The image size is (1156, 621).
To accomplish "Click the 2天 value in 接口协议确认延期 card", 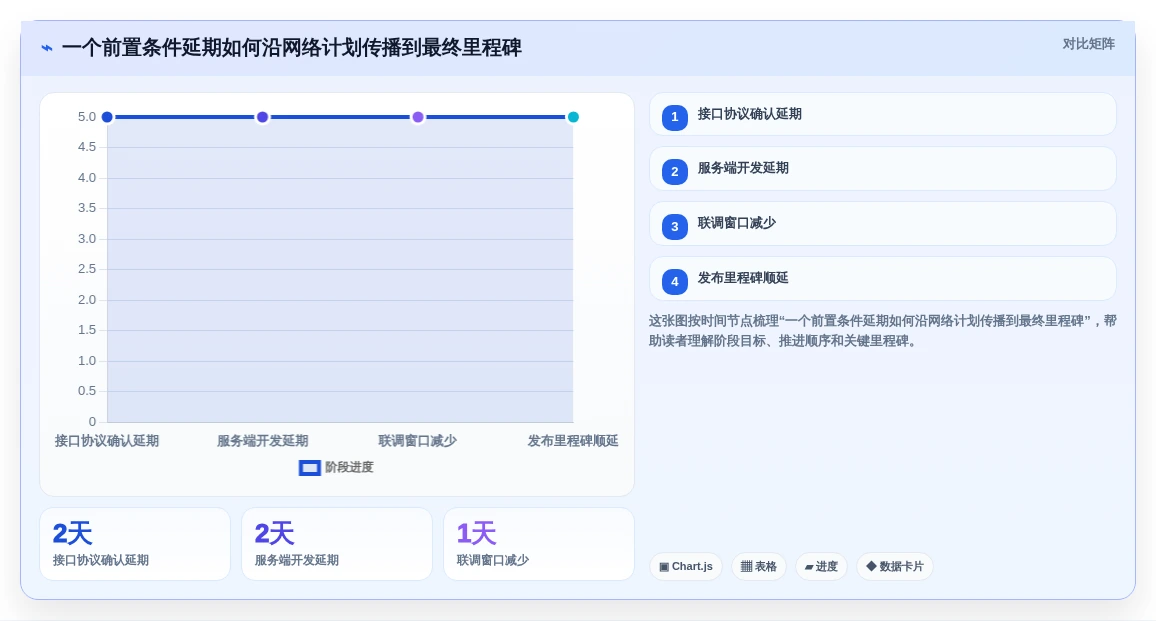I will (x=72, y=533).
